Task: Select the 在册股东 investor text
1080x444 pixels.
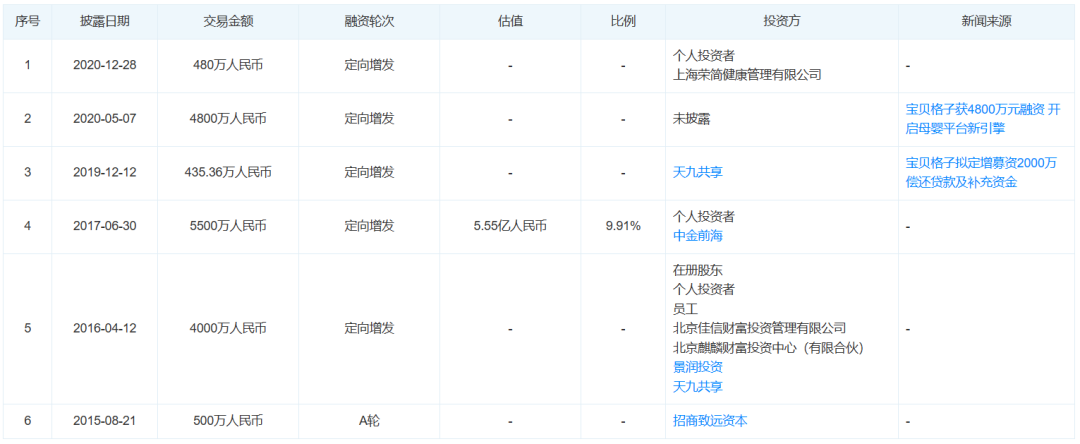Action: coord(698,269)
